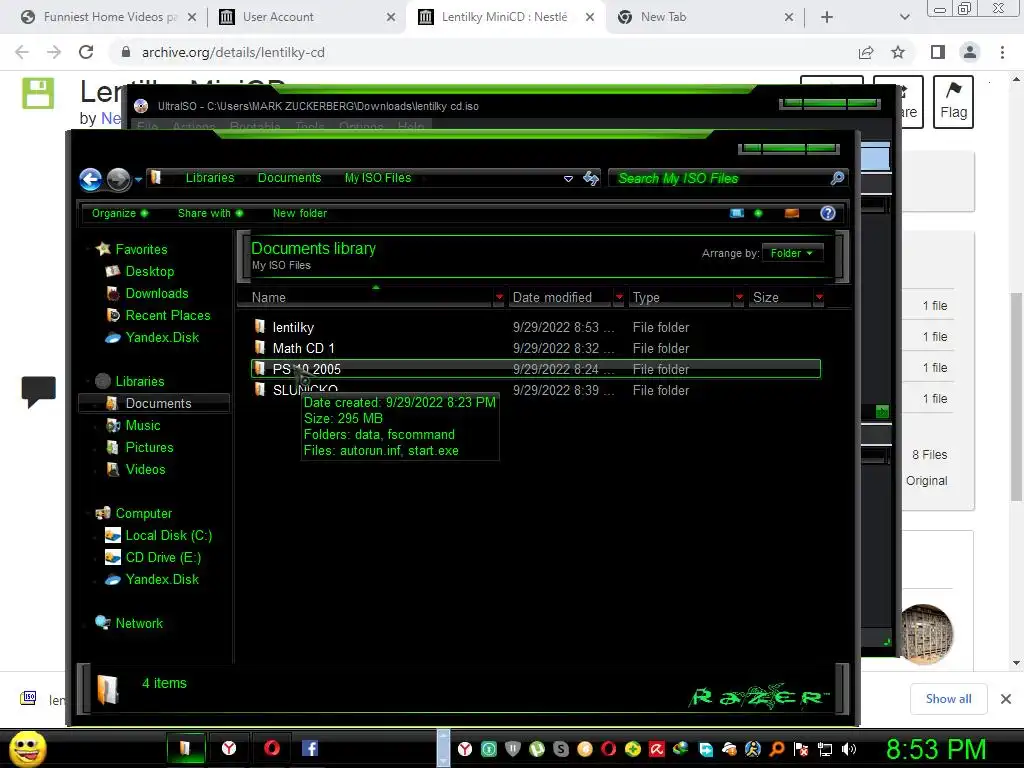Open the Music library
The image size is (1024, 768).
142,426
